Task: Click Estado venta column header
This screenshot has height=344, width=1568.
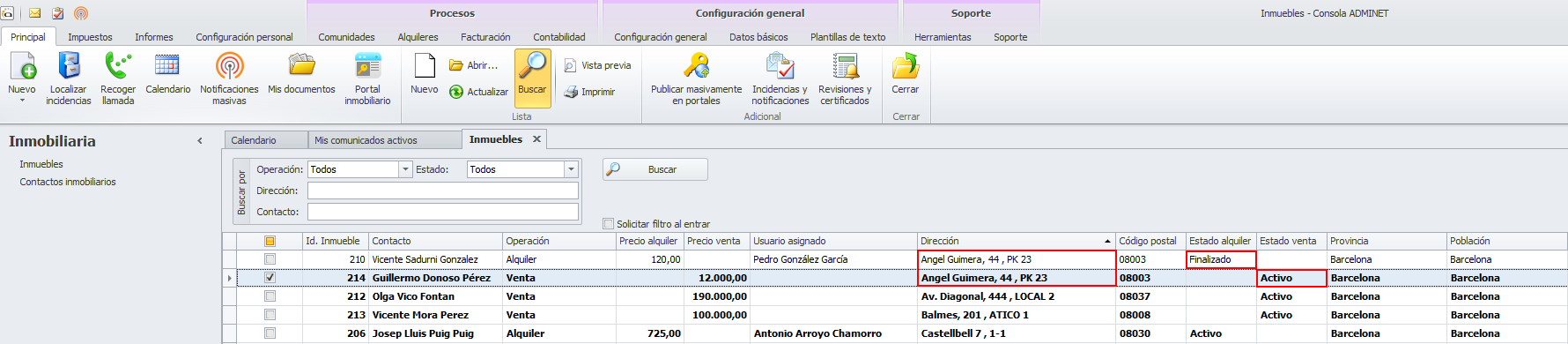Action: tap(1291, 241)
